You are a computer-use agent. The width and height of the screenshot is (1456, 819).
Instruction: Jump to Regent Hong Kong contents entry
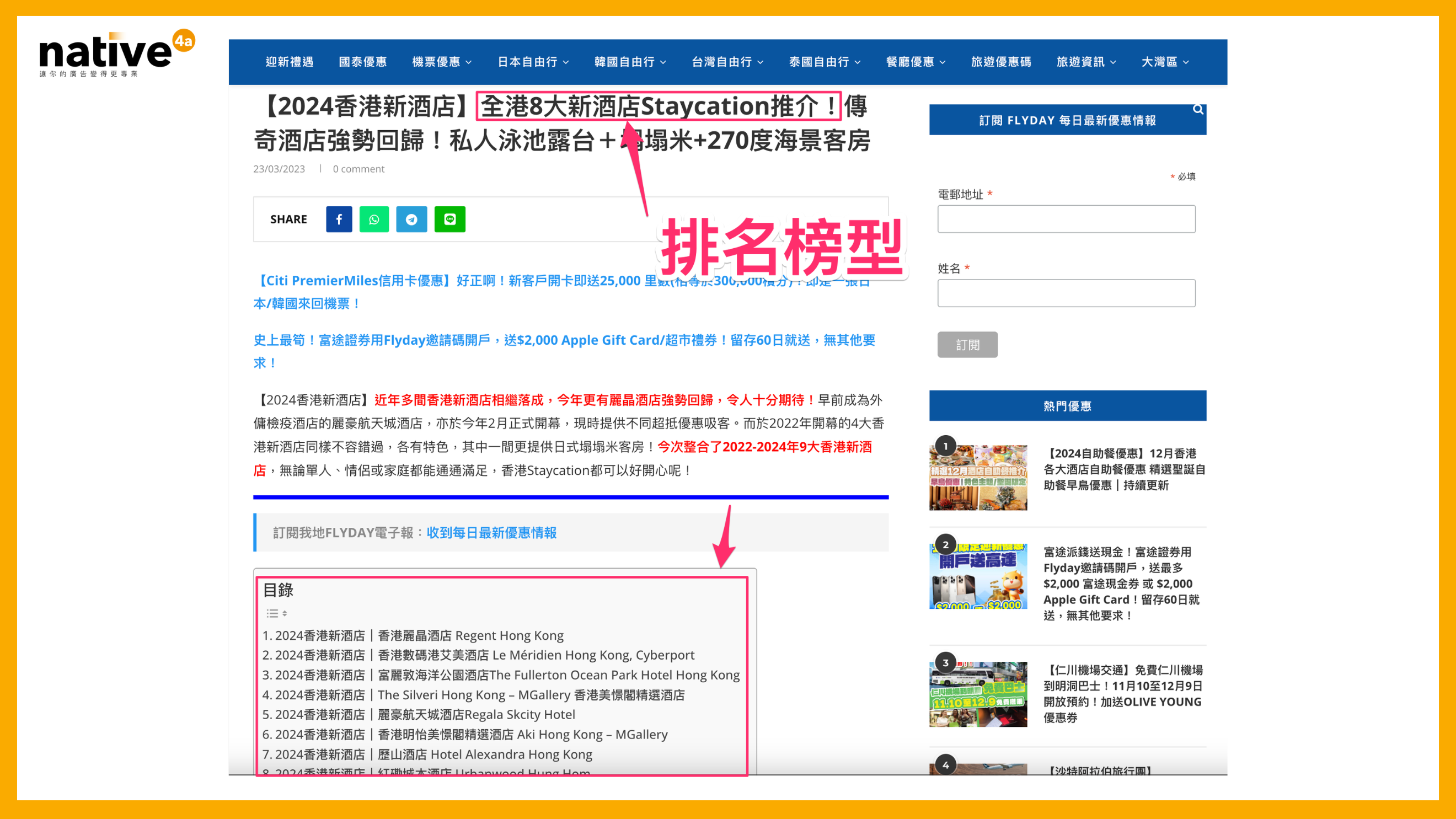pos(418,635)
